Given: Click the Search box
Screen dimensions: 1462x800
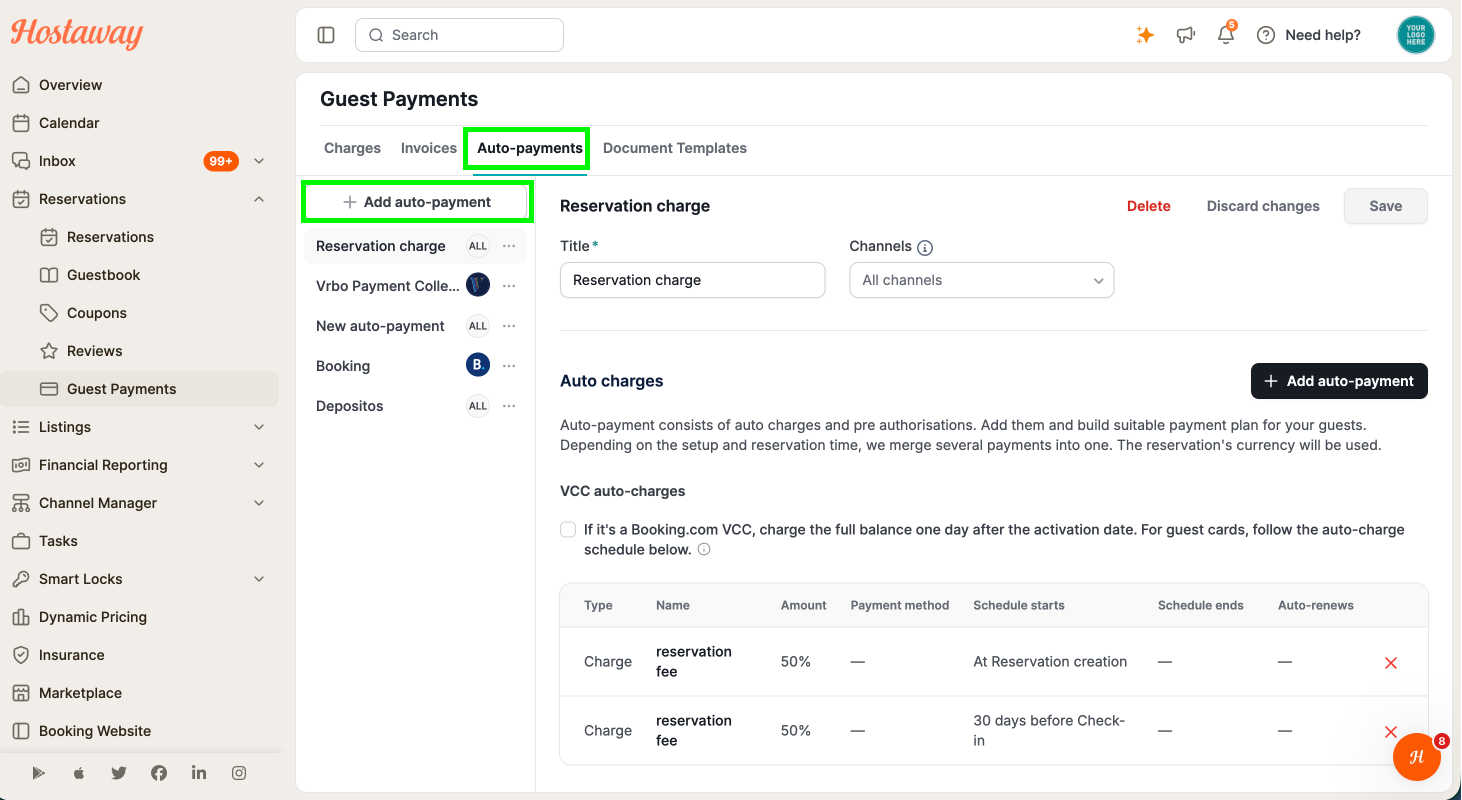Looking at the screenshot, I should coord(459,35).
